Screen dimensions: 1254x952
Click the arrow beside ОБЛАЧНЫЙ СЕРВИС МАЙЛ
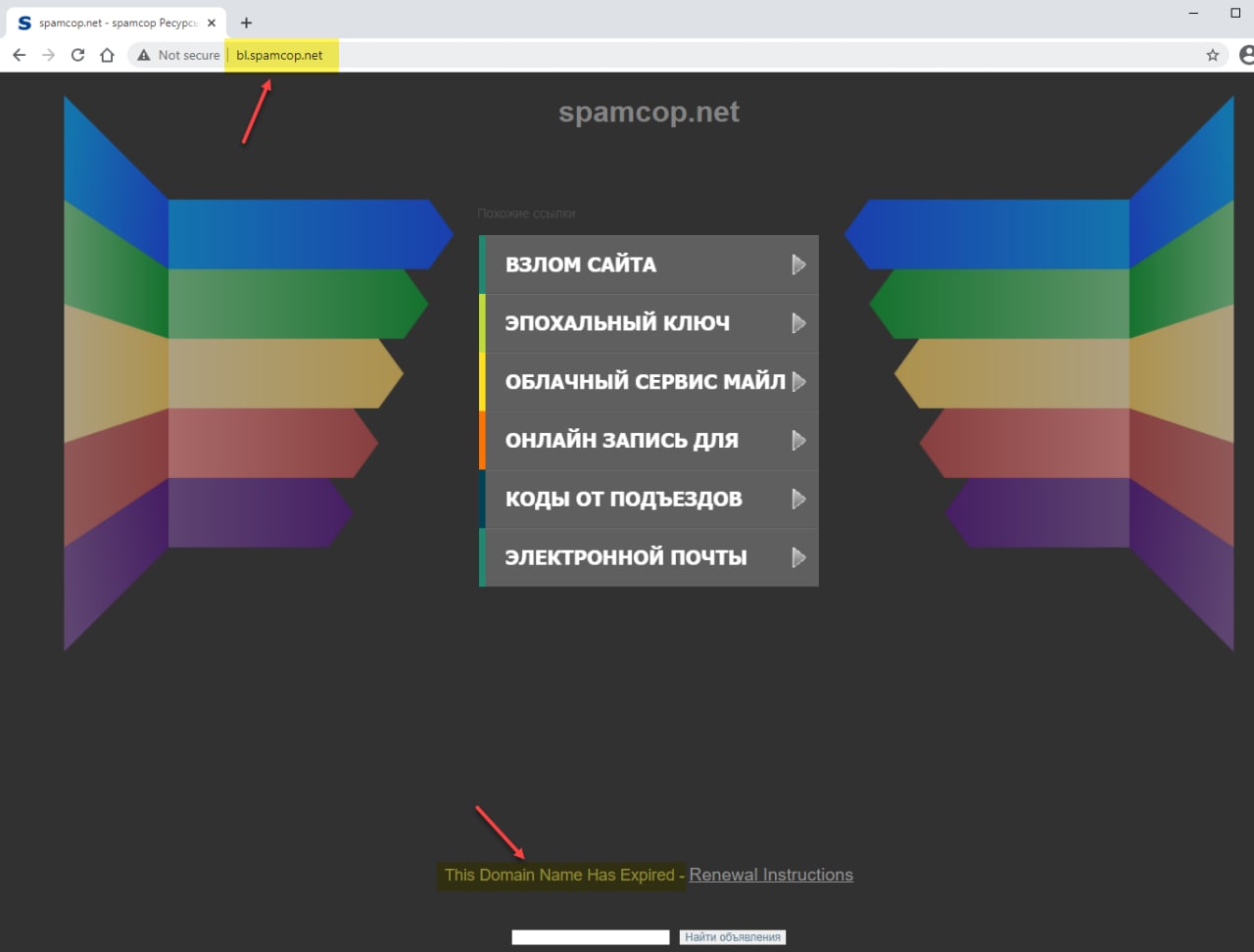pyautogui.click(x=798, y=382)
